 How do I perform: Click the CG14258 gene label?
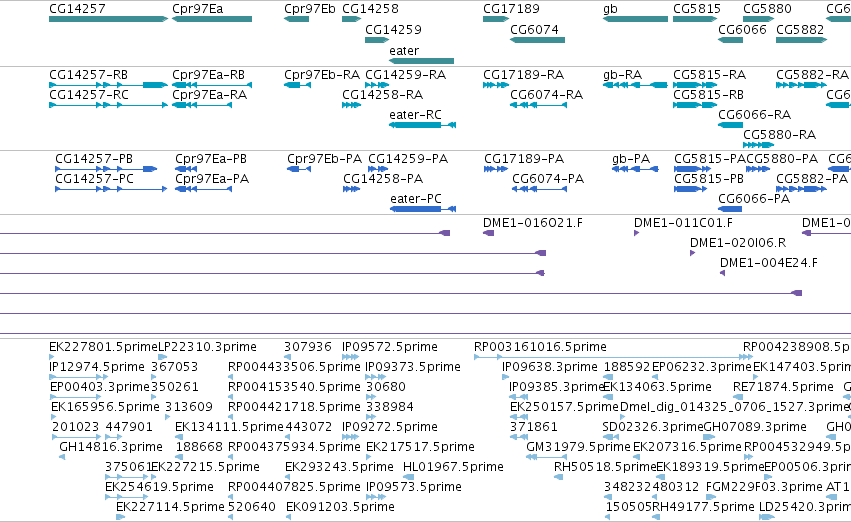pos(370,9)
